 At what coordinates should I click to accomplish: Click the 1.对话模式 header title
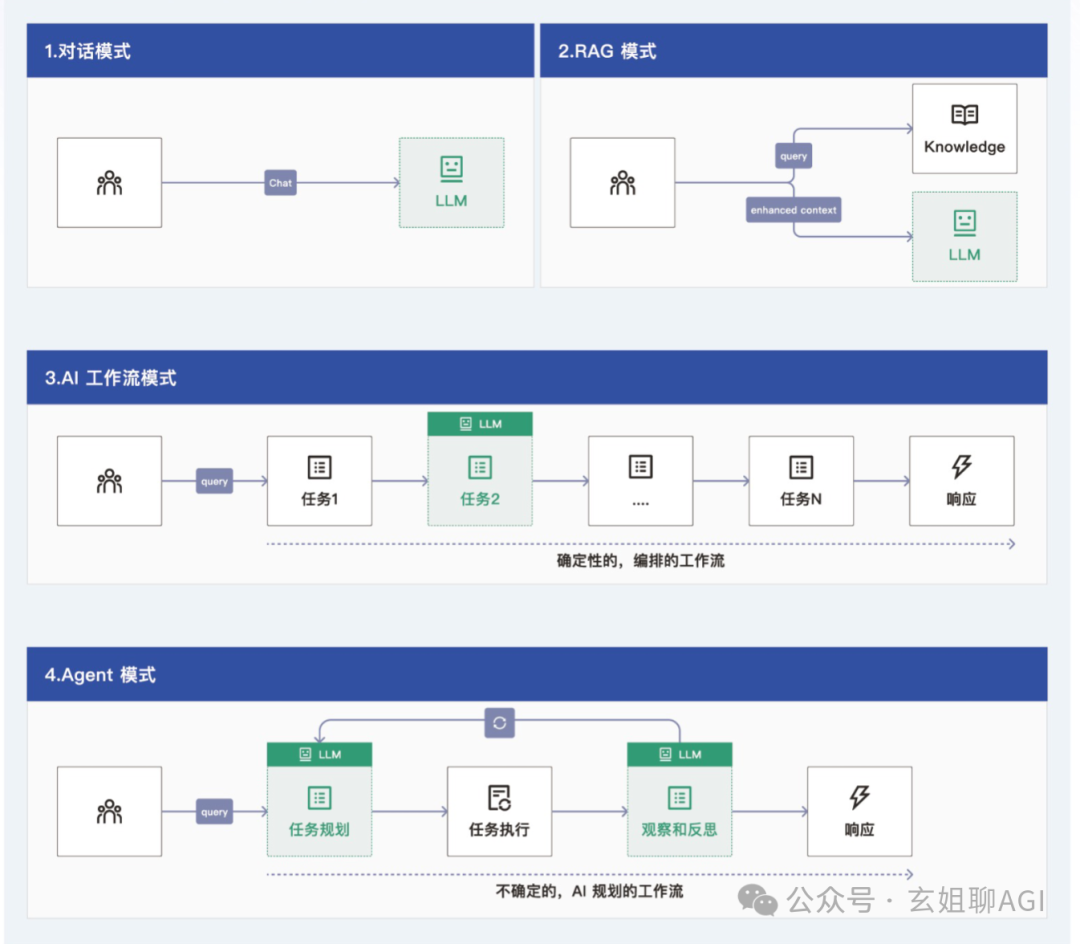click(x=87, y=51)
